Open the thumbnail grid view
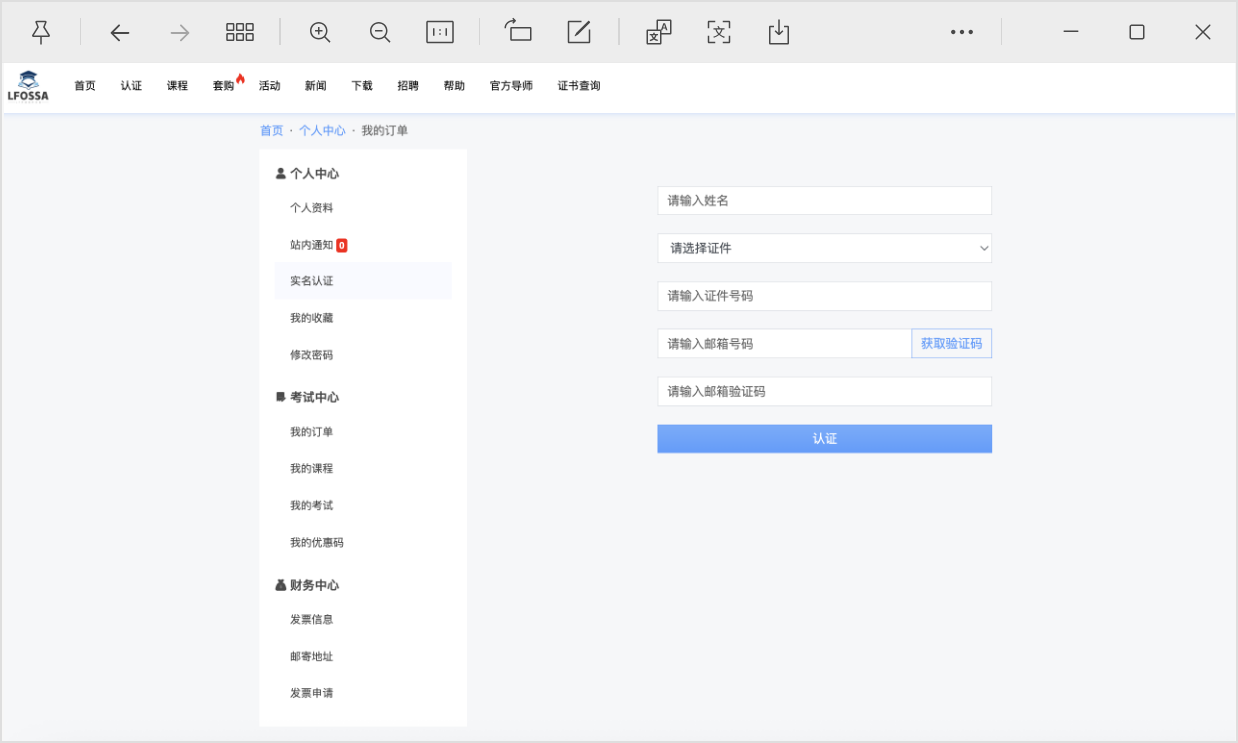This screenshot has height=743, width=1238. pyautogui.click(x=240, y=32)
